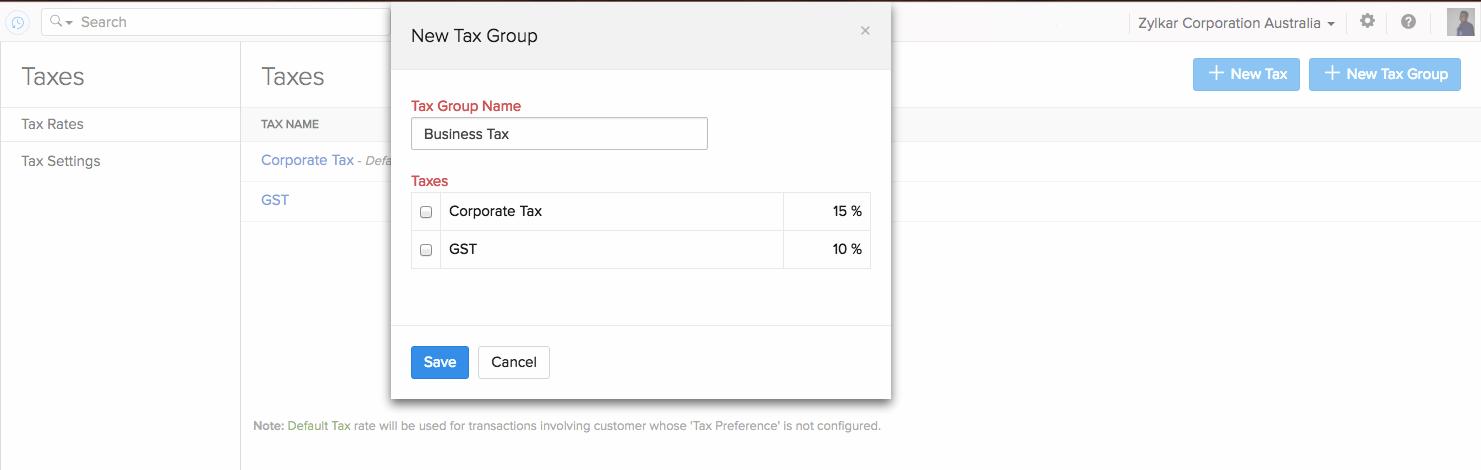The height and width of the screenshot is (470, 1481).
Task: Open the recent history clock icon
Action: pos(18,22)
